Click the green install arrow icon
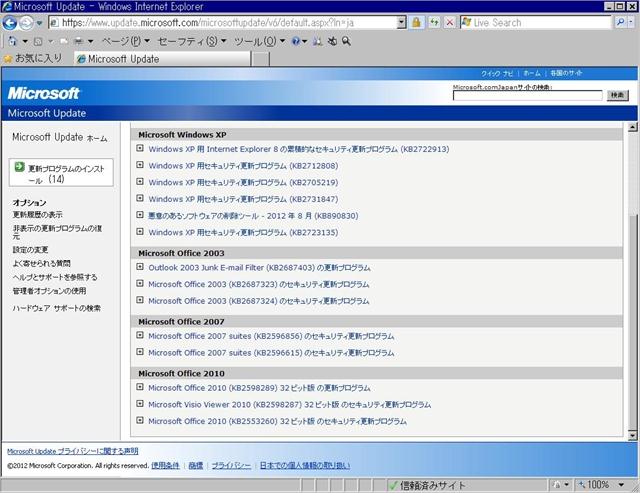 pyautogui.click(x=19, y=167)
